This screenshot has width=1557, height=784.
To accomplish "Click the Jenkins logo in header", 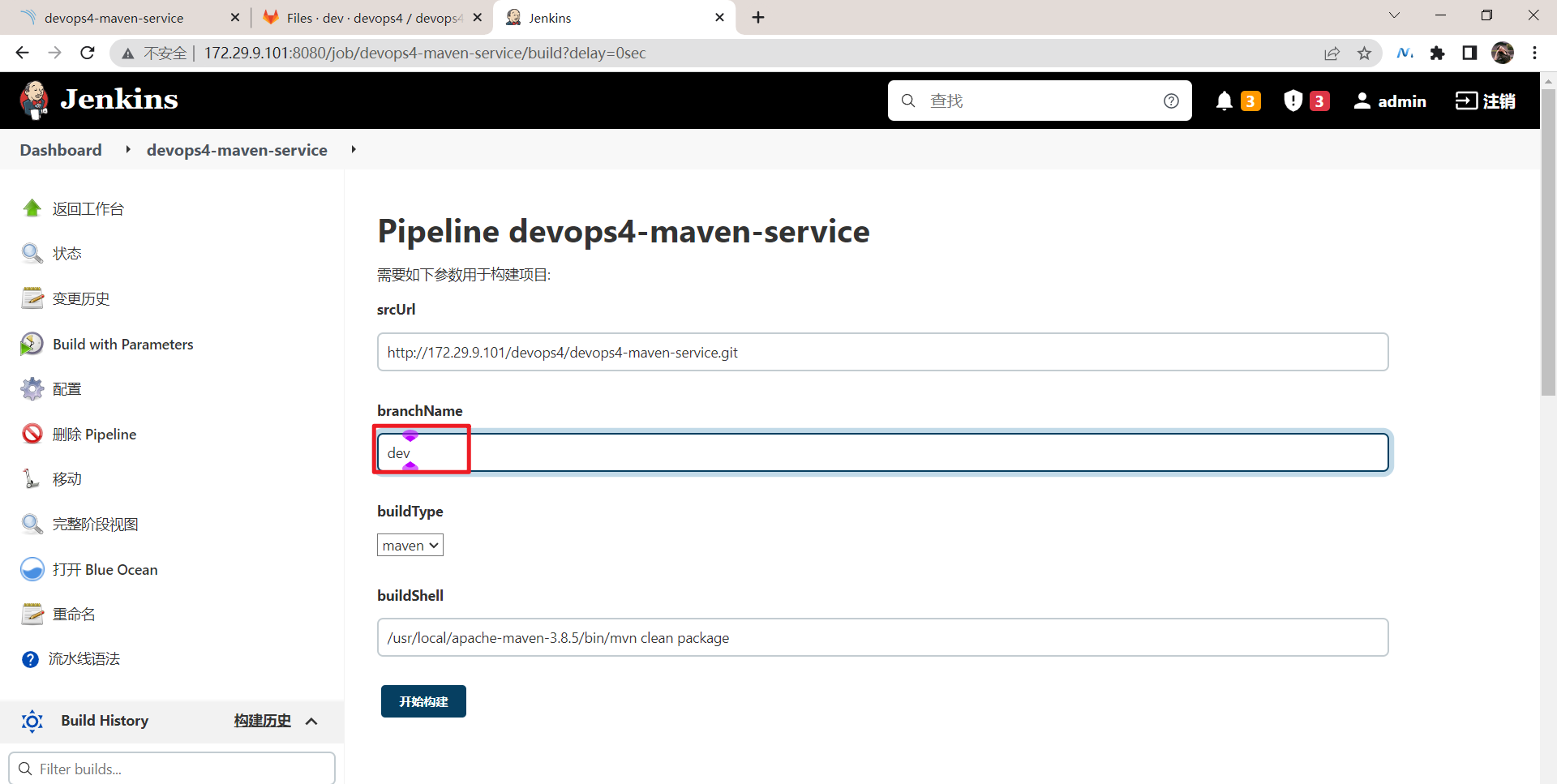I will [98, 101].
